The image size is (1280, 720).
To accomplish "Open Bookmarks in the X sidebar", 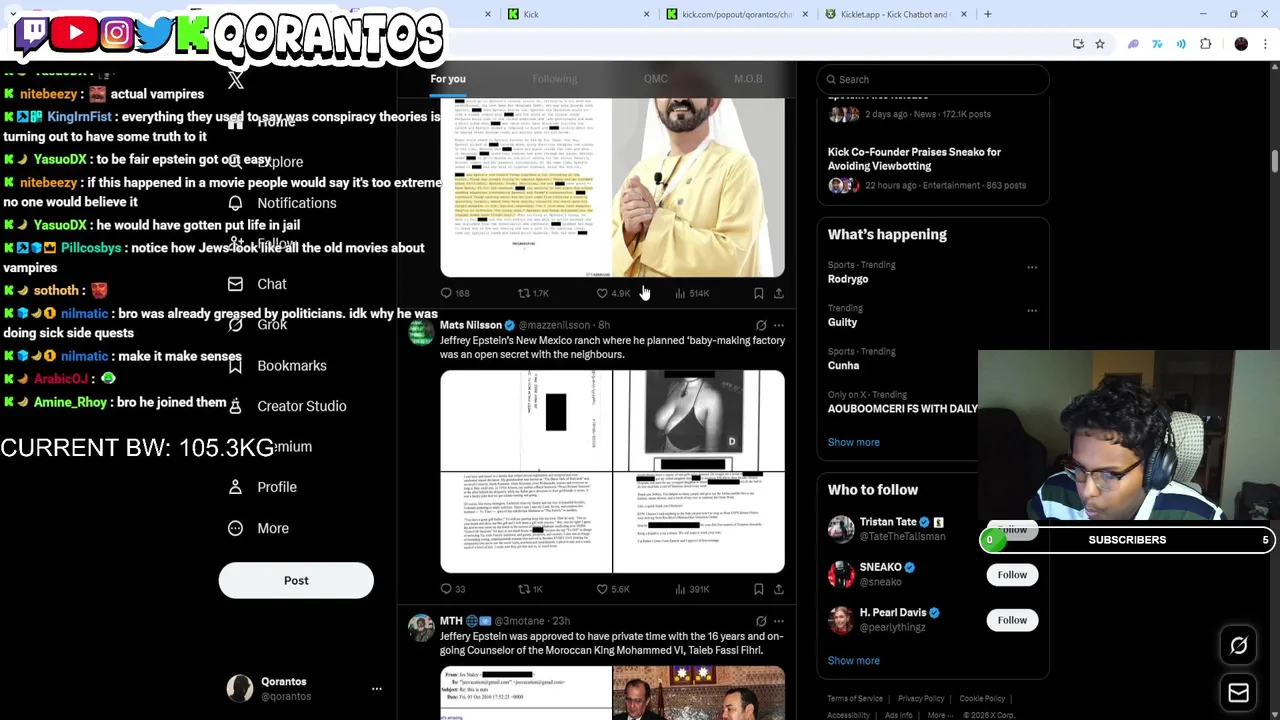I will point(277,366).
